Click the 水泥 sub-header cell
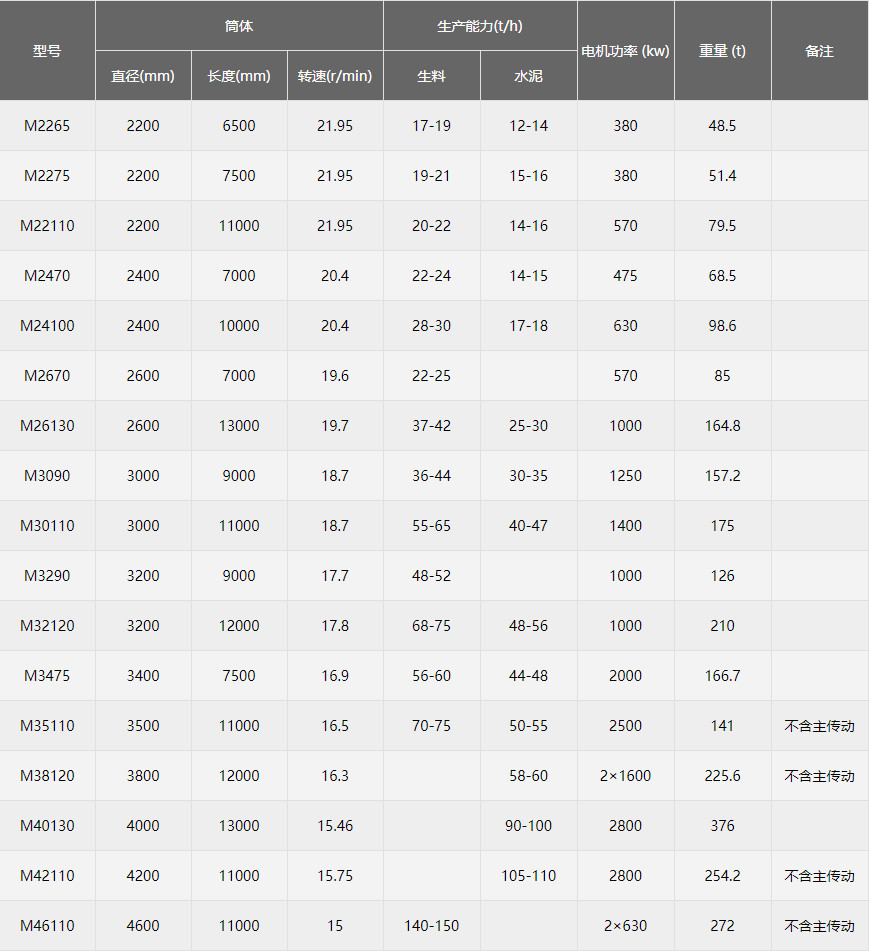The image size is (870, 951). tap(528, 76)
